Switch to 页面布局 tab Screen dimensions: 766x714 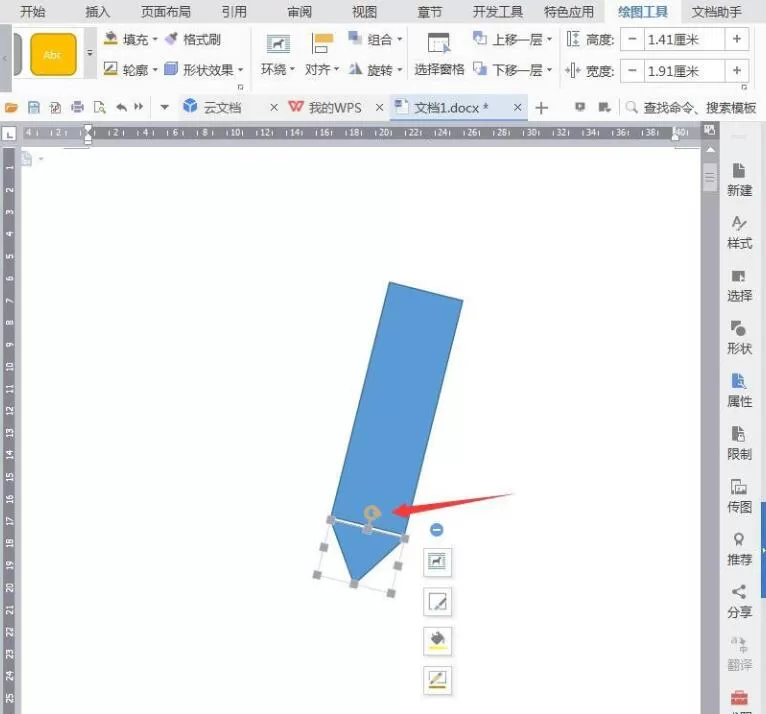point(166,11)
